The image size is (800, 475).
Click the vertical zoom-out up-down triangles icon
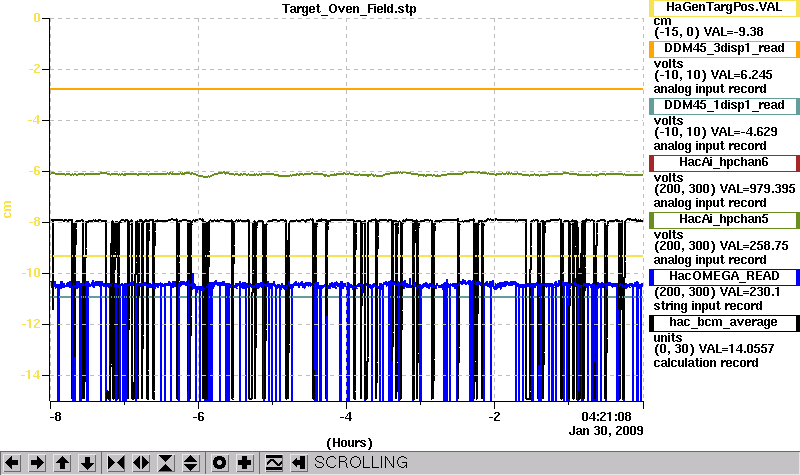(191, 463)
